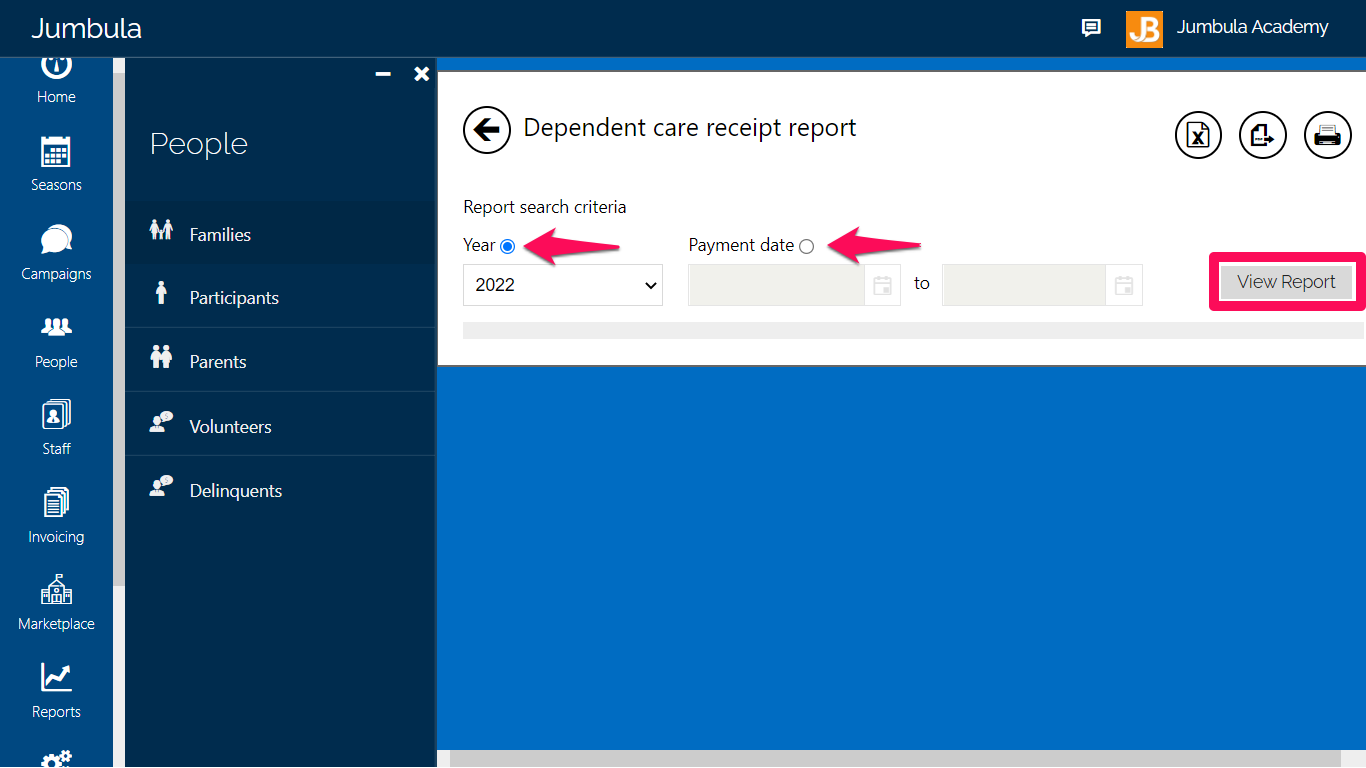Open Parents in People menu
Screen dimensions: 1366x768
pos(280,361)
